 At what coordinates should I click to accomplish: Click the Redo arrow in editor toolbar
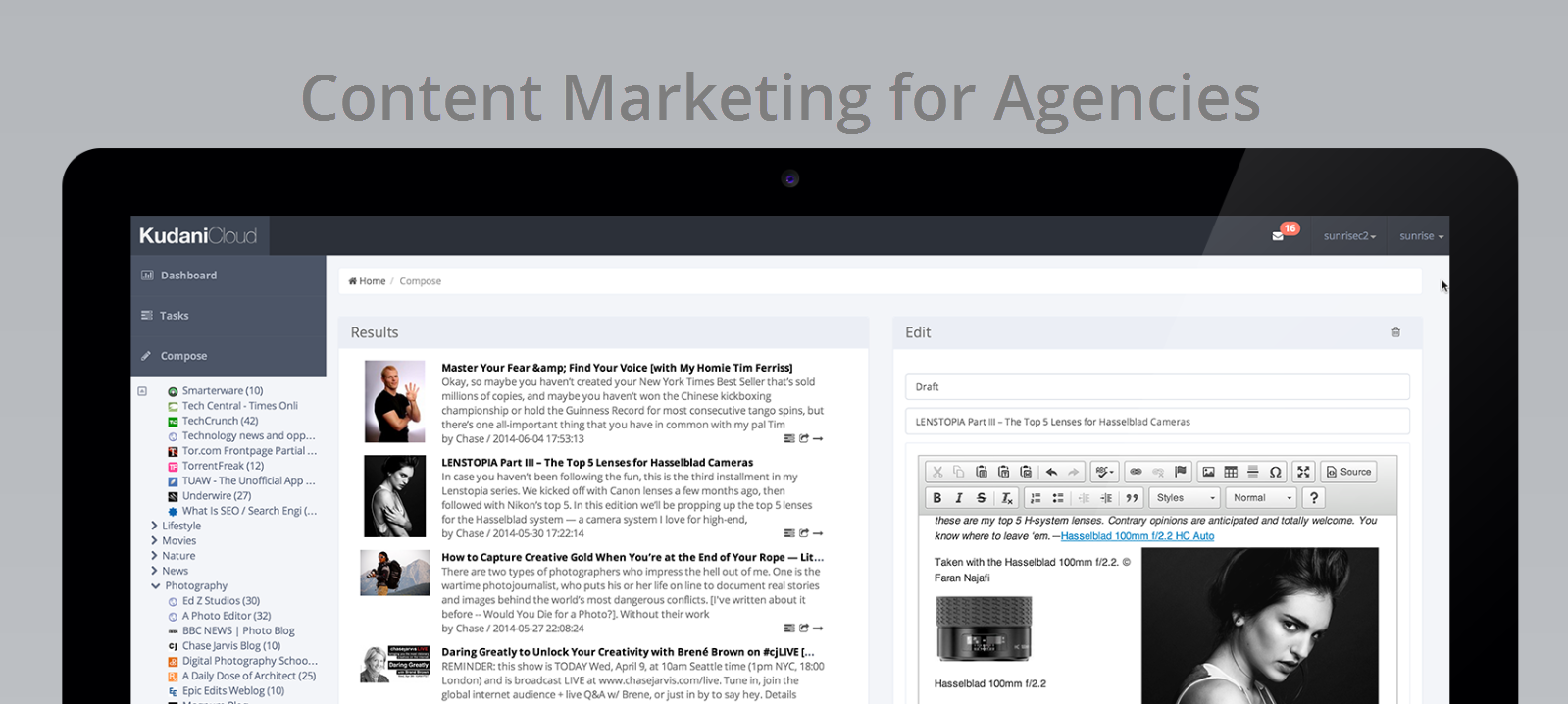click(x=1074, y=472)
